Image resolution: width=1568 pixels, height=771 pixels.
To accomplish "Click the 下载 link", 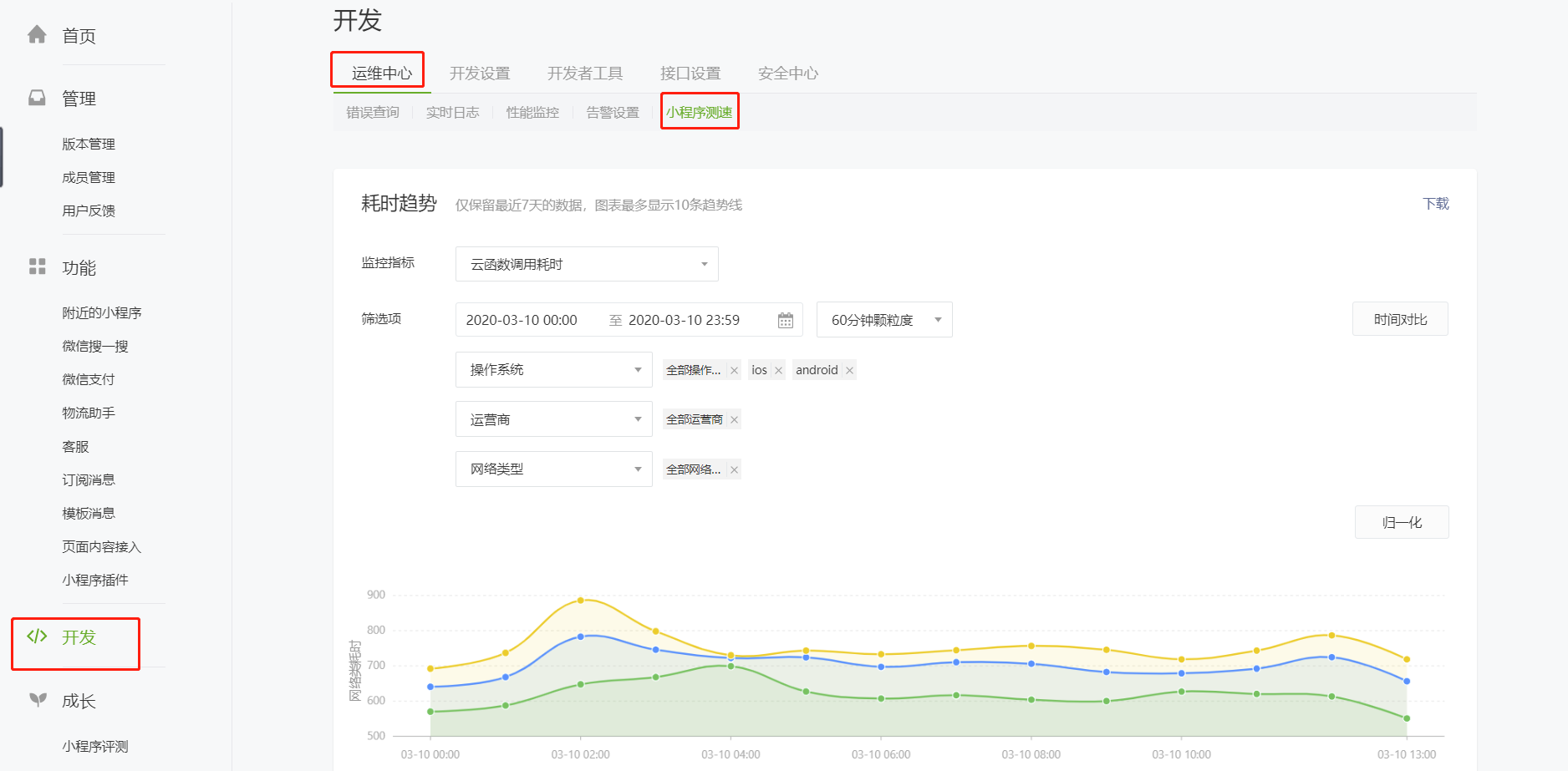I will pos(1436,204).
